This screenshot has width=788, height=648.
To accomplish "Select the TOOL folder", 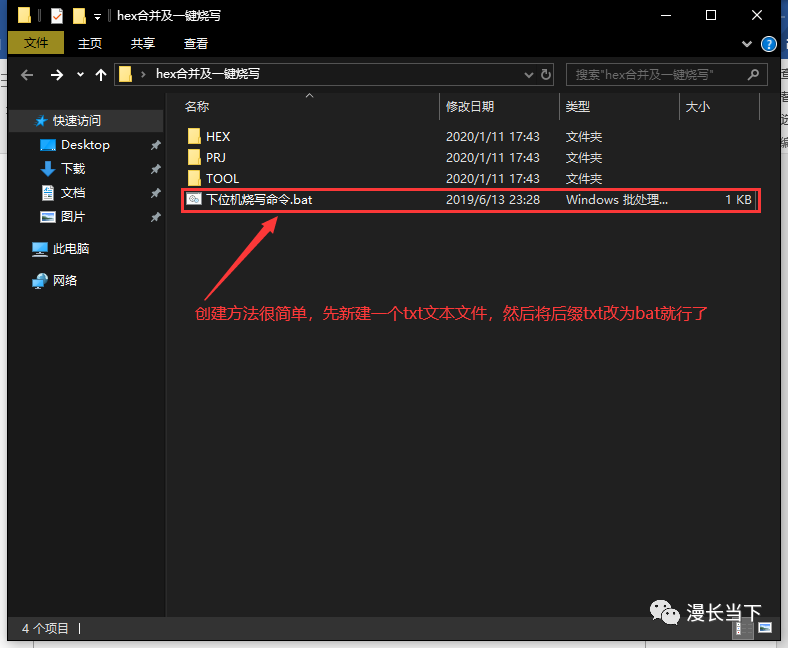I will pos(222,178).
